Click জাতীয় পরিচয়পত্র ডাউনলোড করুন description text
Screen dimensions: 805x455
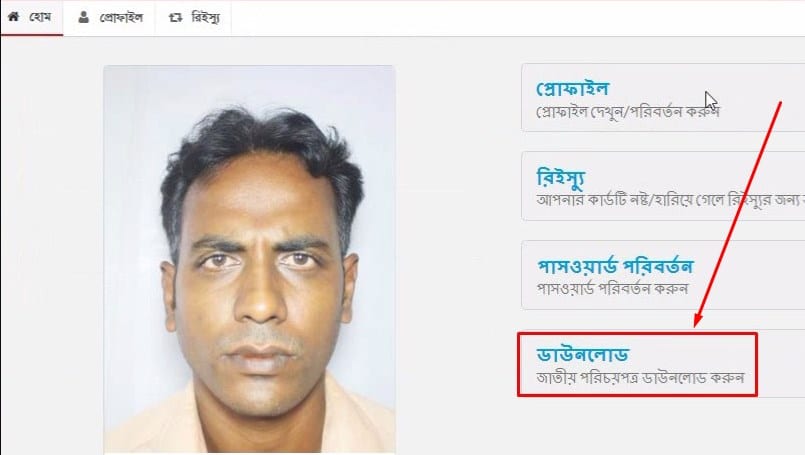640,377
